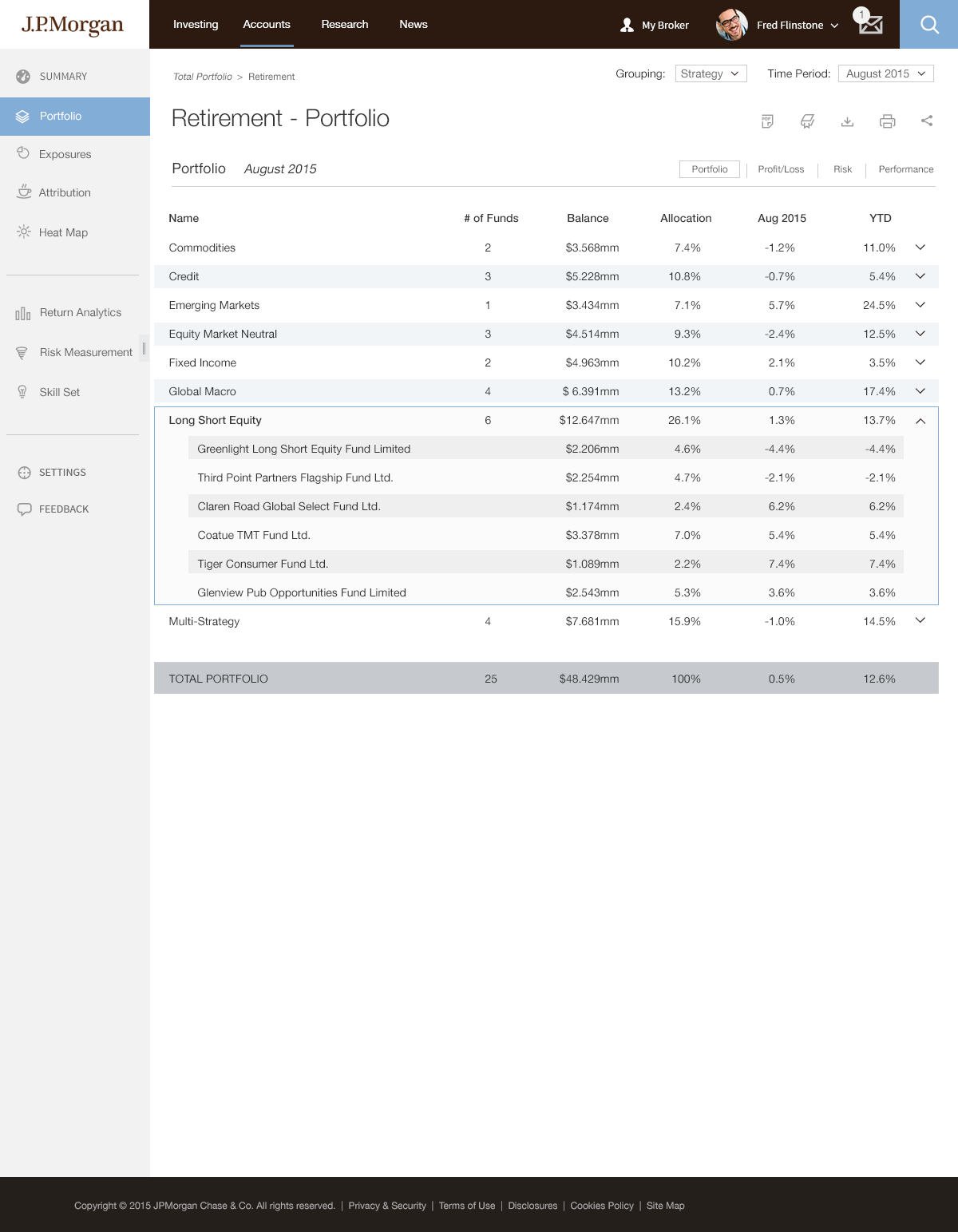958x1232 pixels.
Task: Click the Retirement breadcrumb
Action: [x=271, y=77]
